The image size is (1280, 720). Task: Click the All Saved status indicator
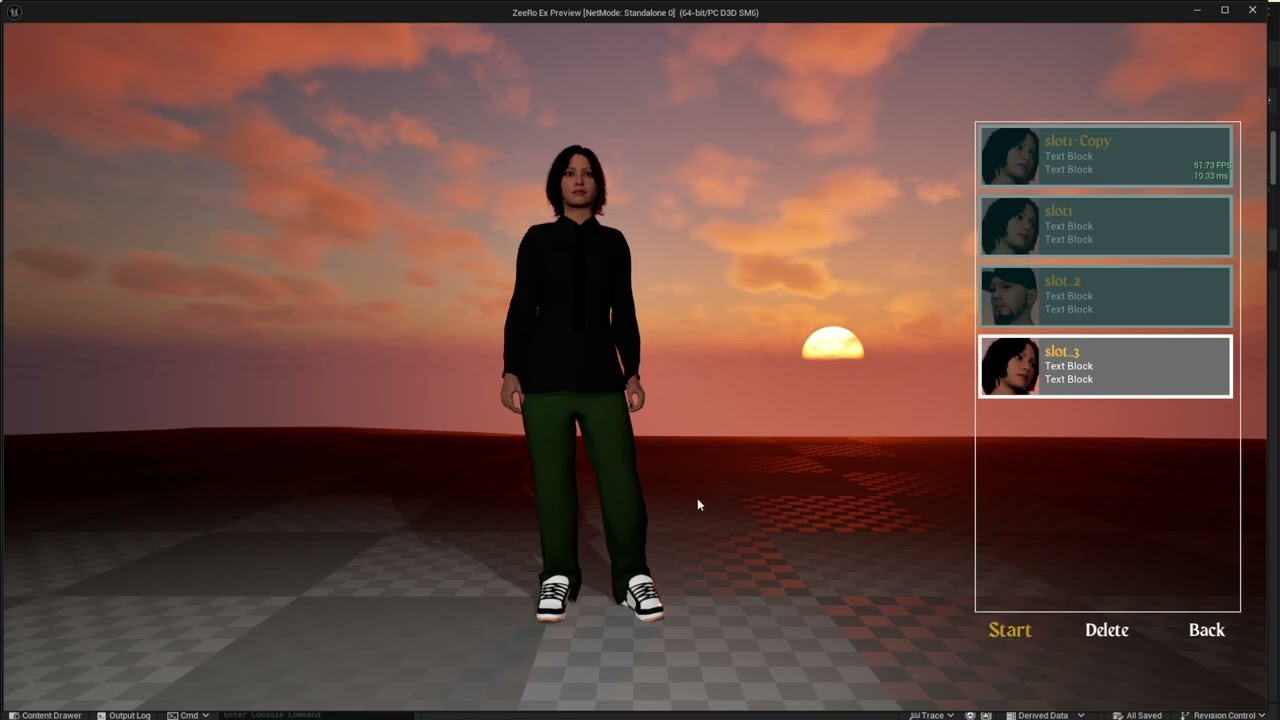1137,715
